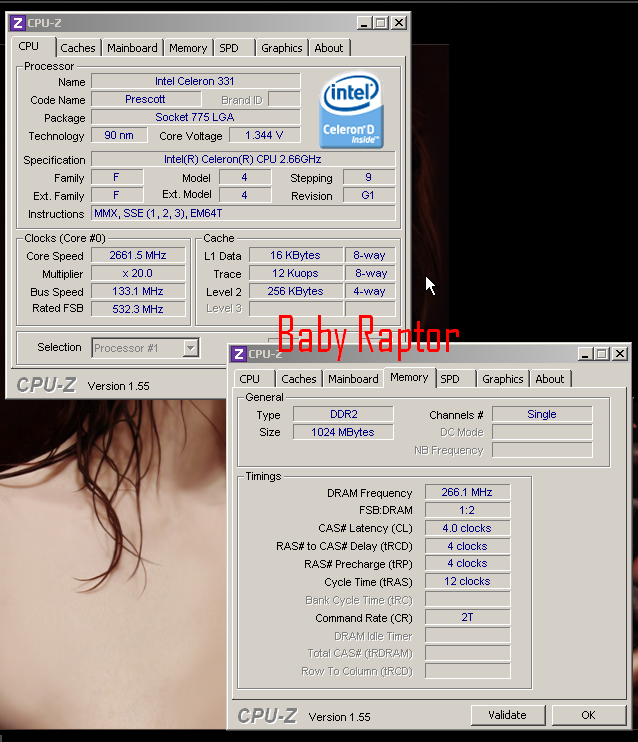Click the CAS# Latency value 4.0 clocks
Viewport: 638px width, 742px height.
[x=468, y=528]
